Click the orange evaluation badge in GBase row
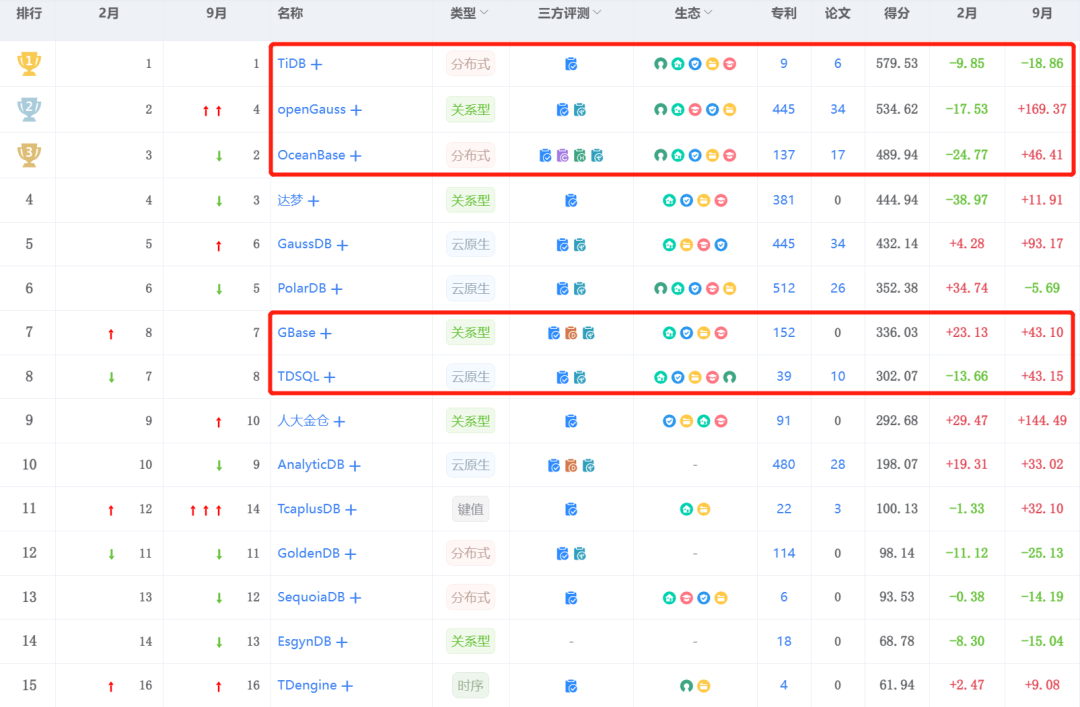The height and width of the screenshot is (707, 1080). click(571, 334)
